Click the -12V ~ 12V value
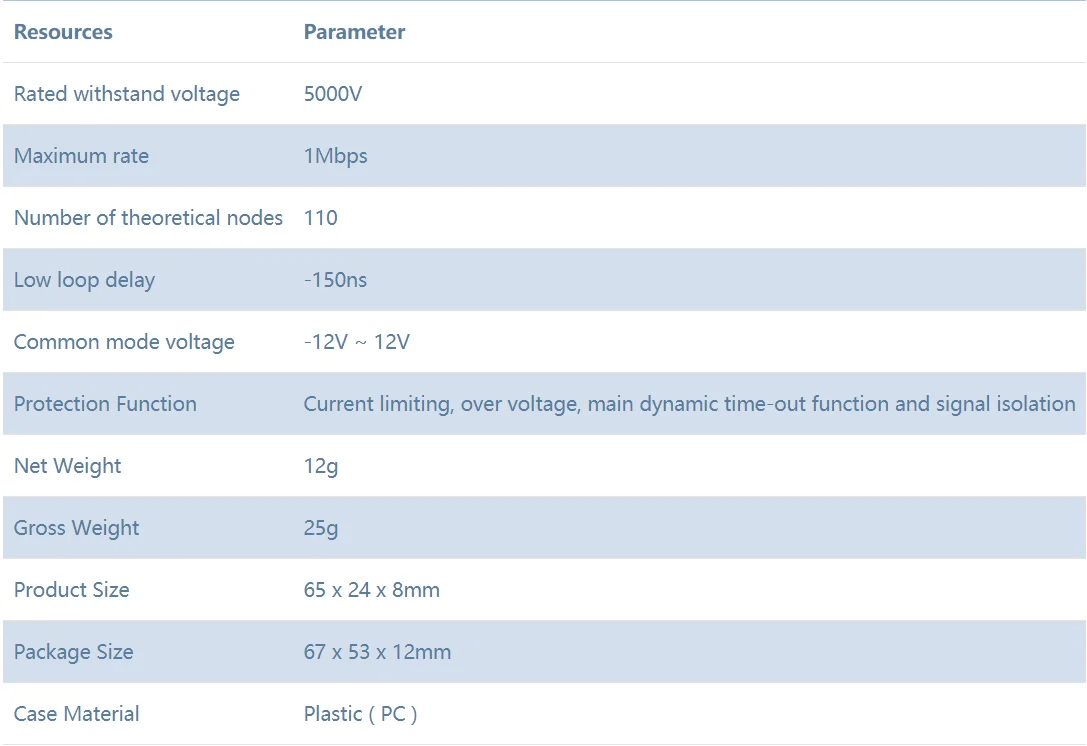The width and height of the screenshot is (1087, 746). tap(356, 342)
